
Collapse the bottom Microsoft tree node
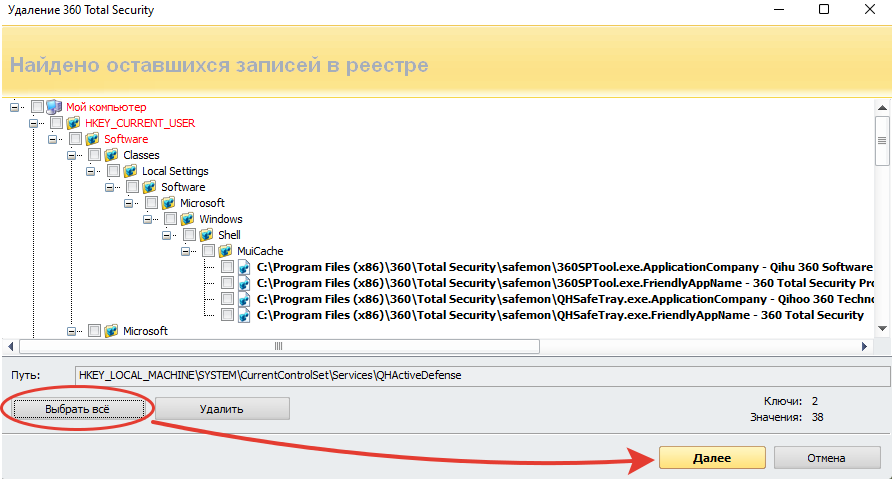coord(71,331)
